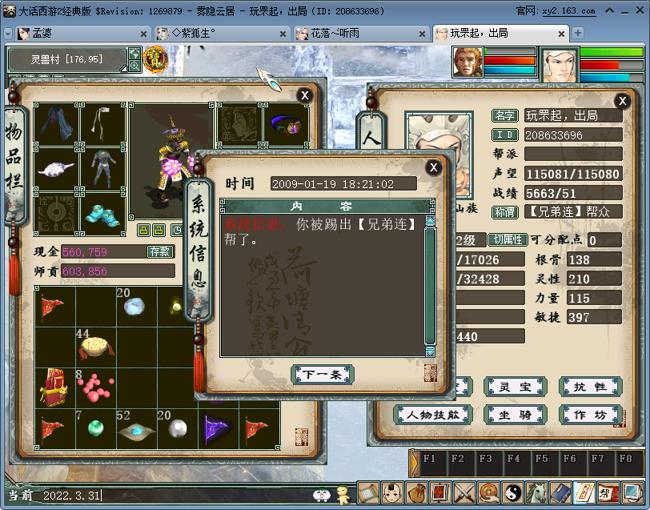The height and width of the screenshot is (510, 650).
Task: Close the 系统信息 message dialog
Action: (433, 167)
